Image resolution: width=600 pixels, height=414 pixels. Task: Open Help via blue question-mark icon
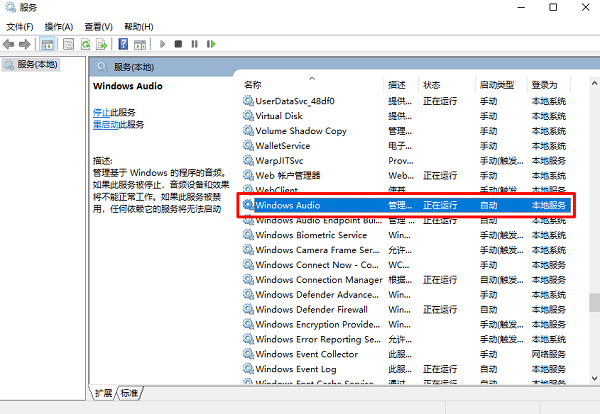123,44
